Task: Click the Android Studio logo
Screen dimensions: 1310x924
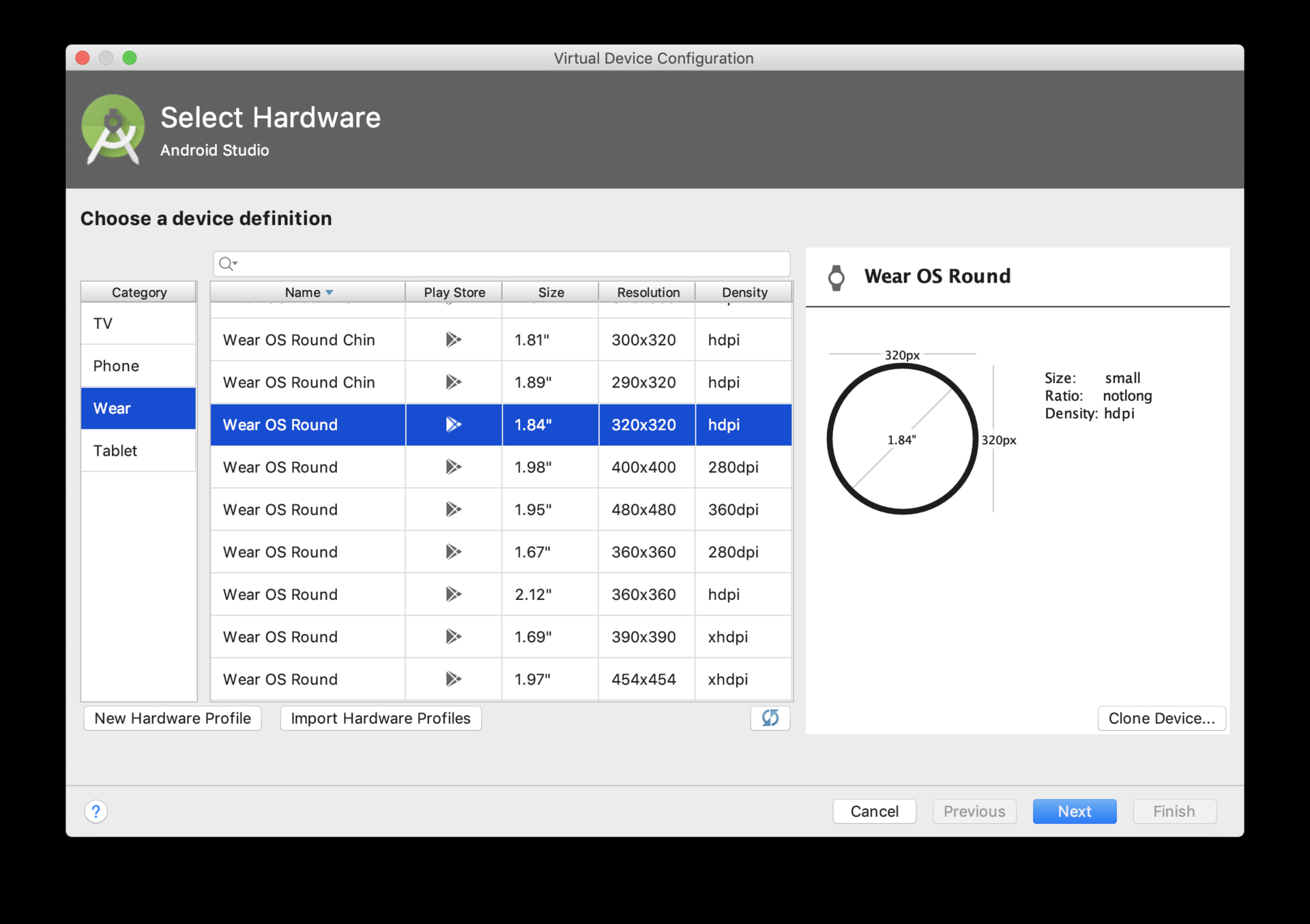Action: pyautogui.click(x=113, y=129)
